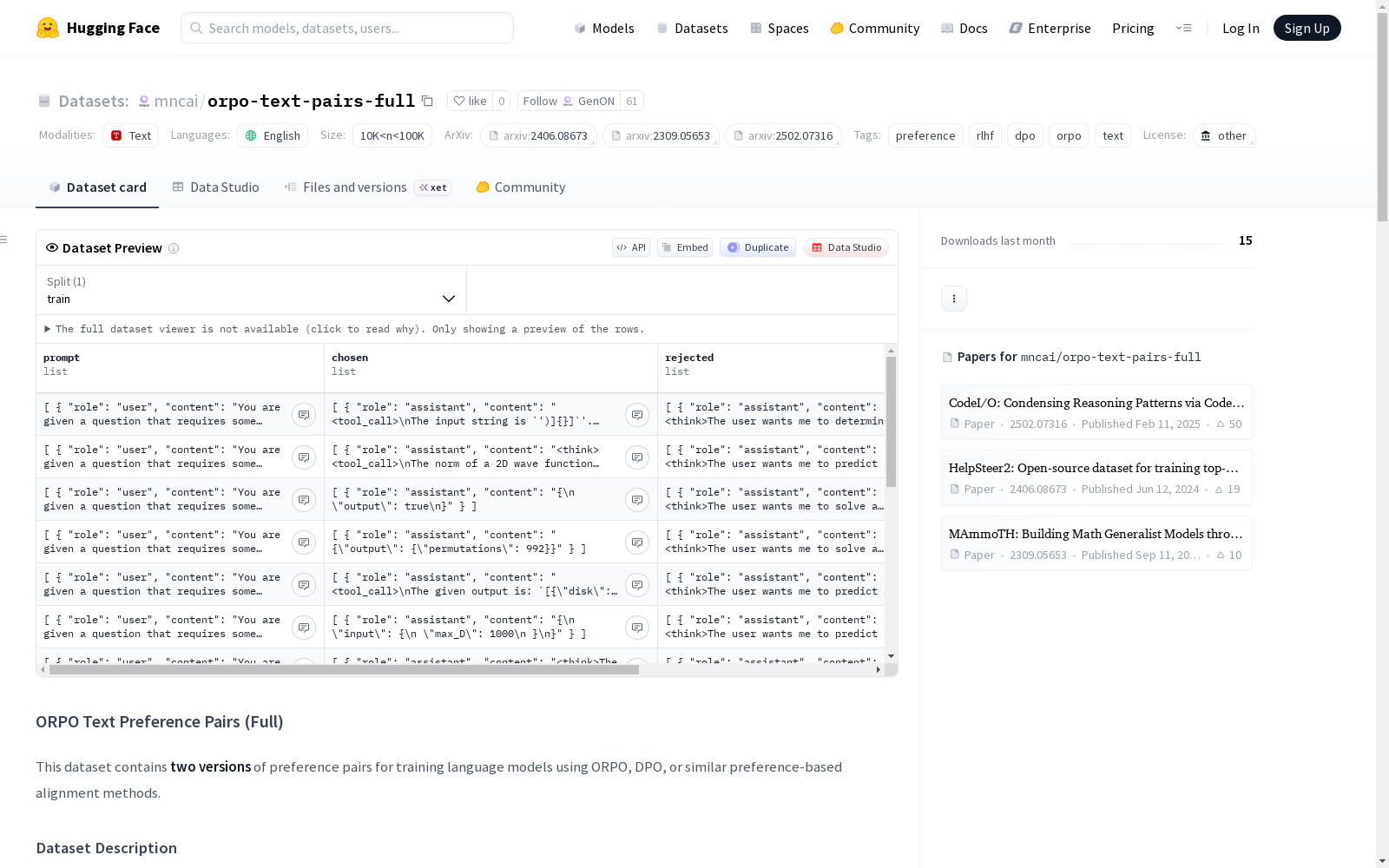Click the preview table vertical scrollbar
1389x868 pixels.
pos(891,421)
